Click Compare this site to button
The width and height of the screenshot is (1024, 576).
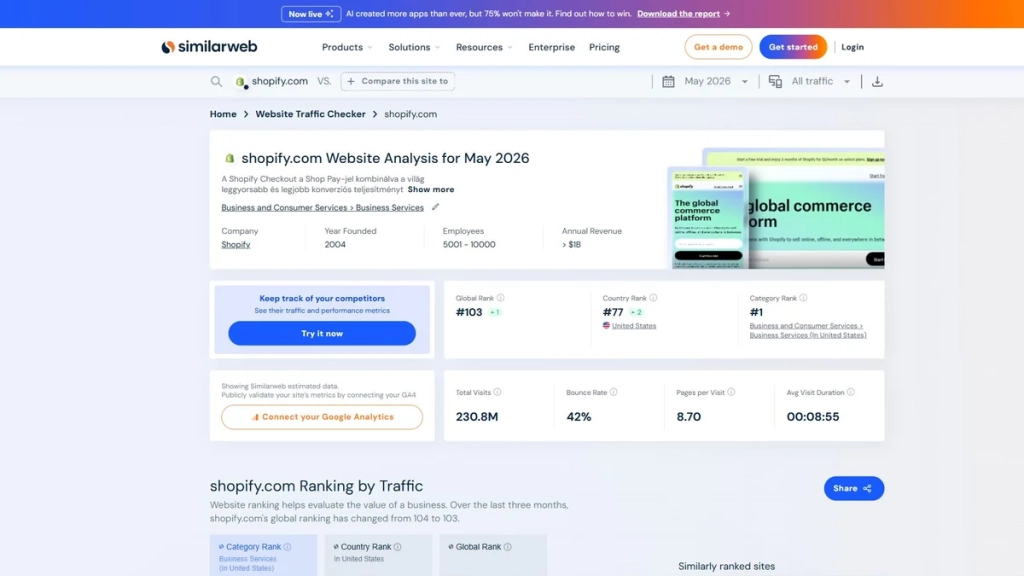[x=398, y=82]
